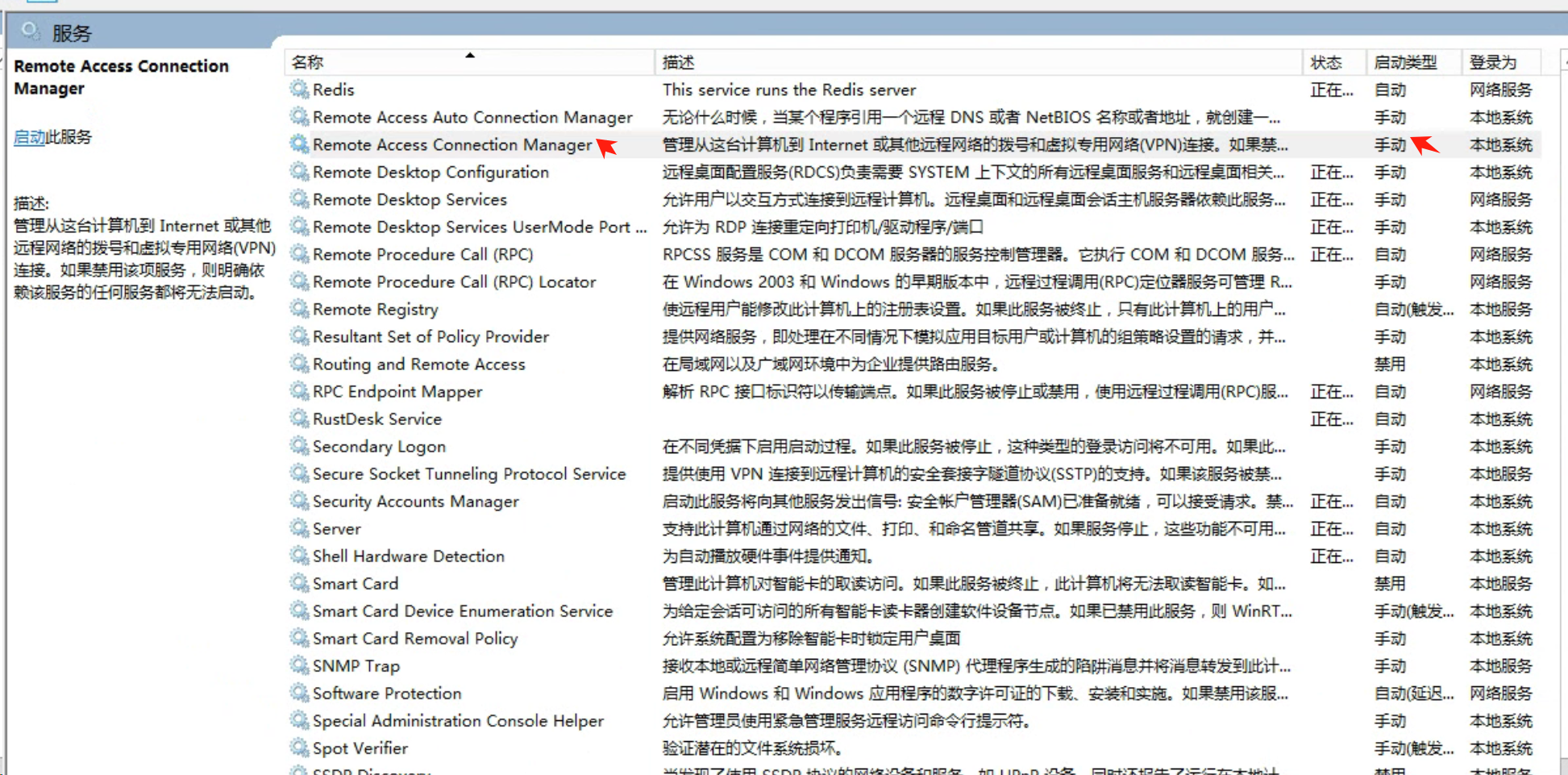Select Smart Card Removal Policy name
Viewport: 1568px width, 775px height.
coord(415,638)
